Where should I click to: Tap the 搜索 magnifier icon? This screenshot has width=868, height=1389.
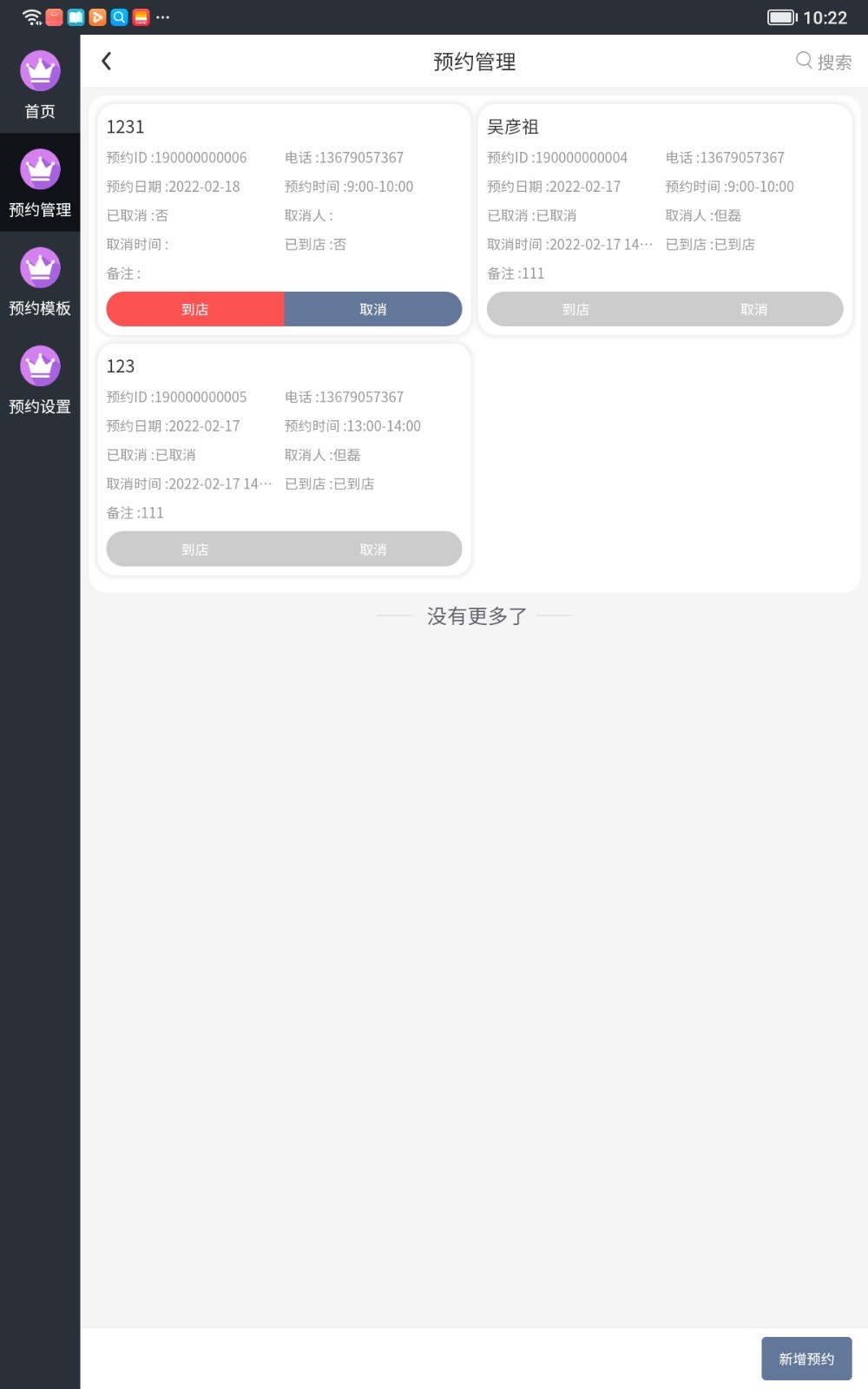point(804,61)
